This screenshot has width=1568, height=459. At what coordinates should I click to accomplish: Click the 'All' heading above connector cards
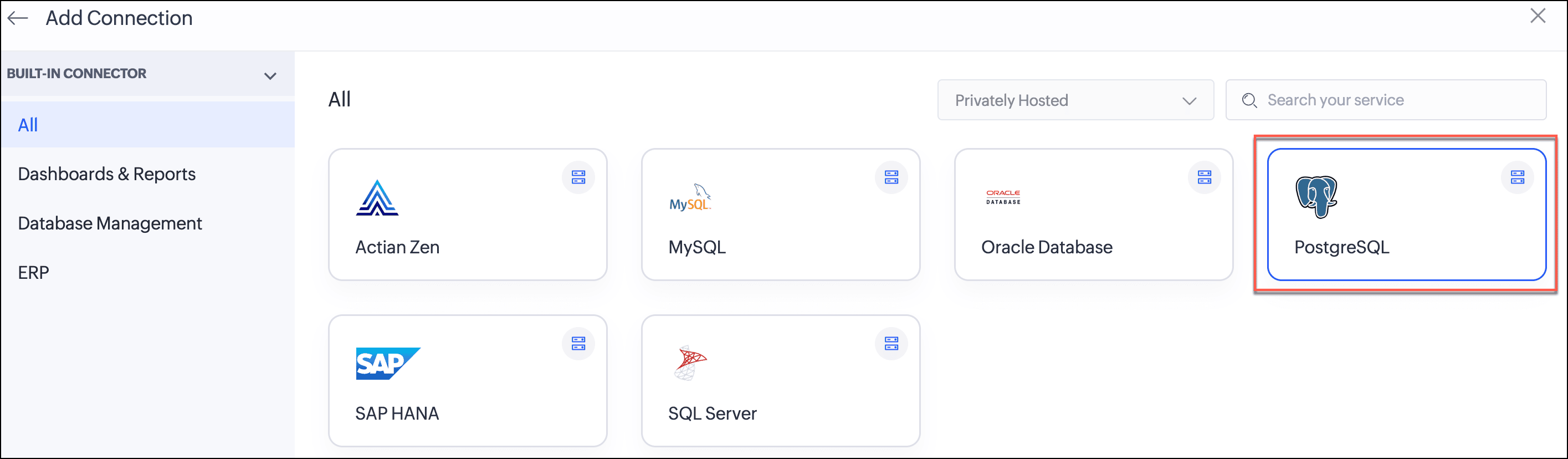tap(340, 99)
